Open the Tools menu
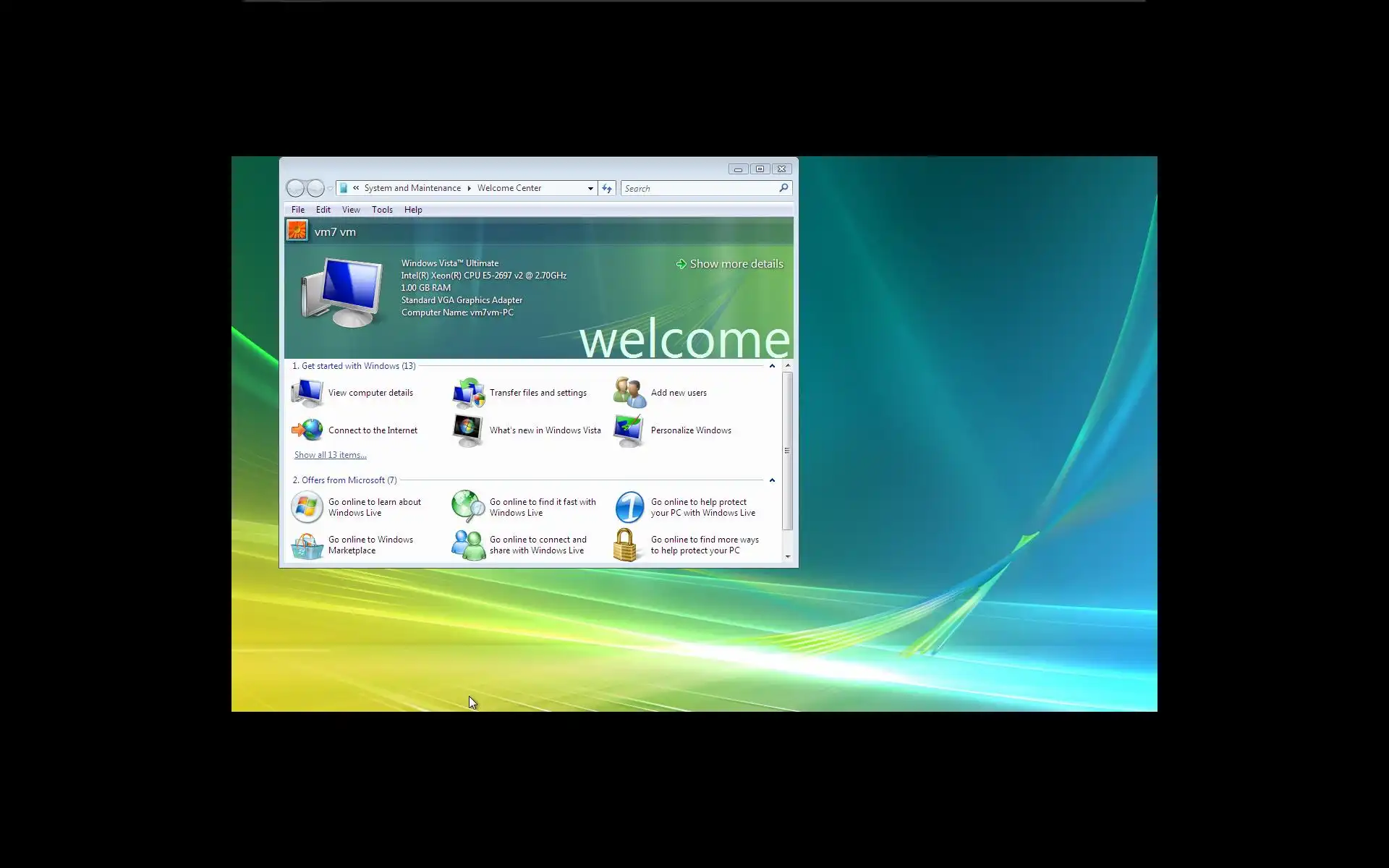1389x868 pixels. 382,210
